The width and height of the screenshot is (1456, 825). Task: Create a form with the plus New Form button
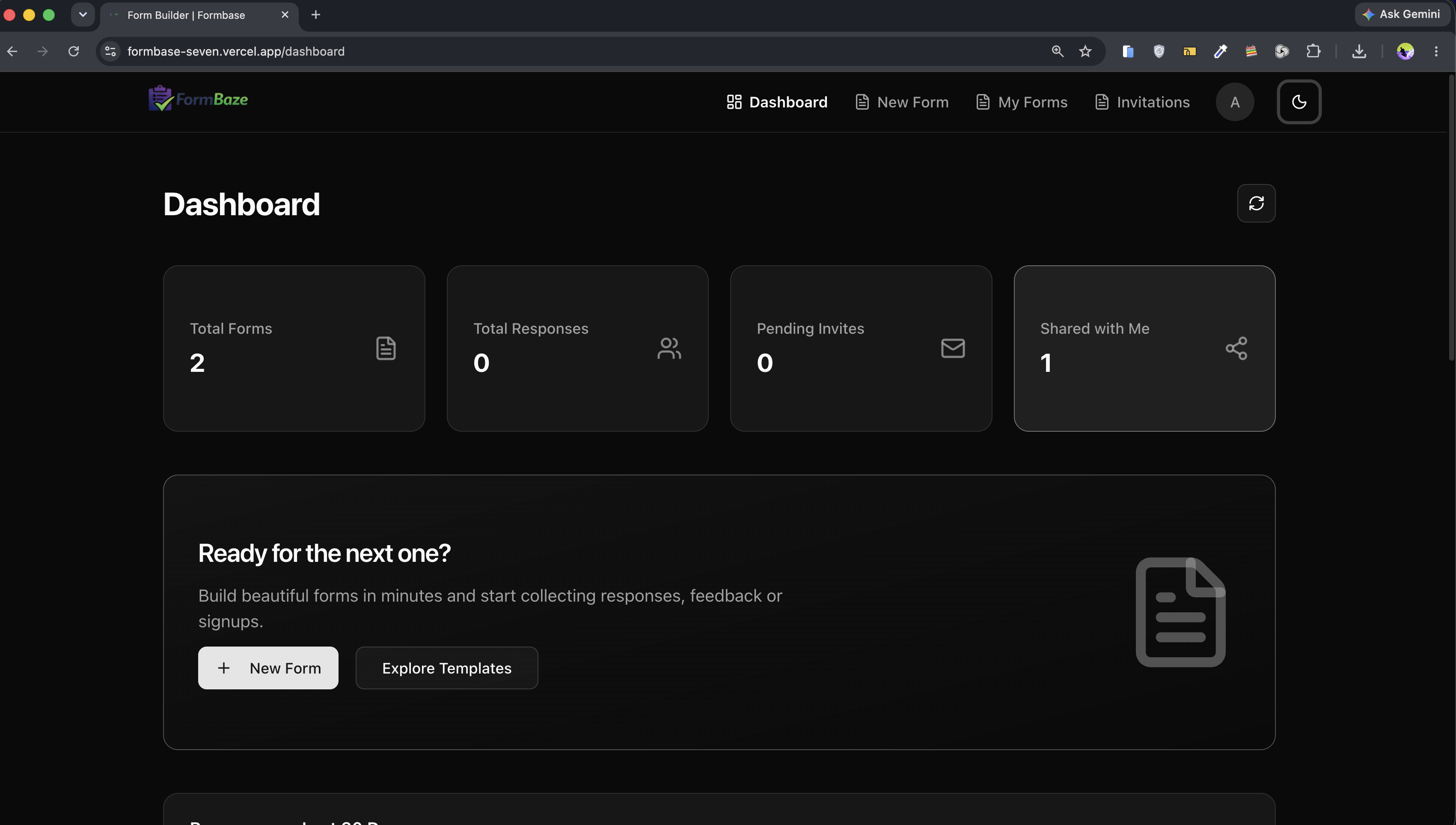(268, 668)
